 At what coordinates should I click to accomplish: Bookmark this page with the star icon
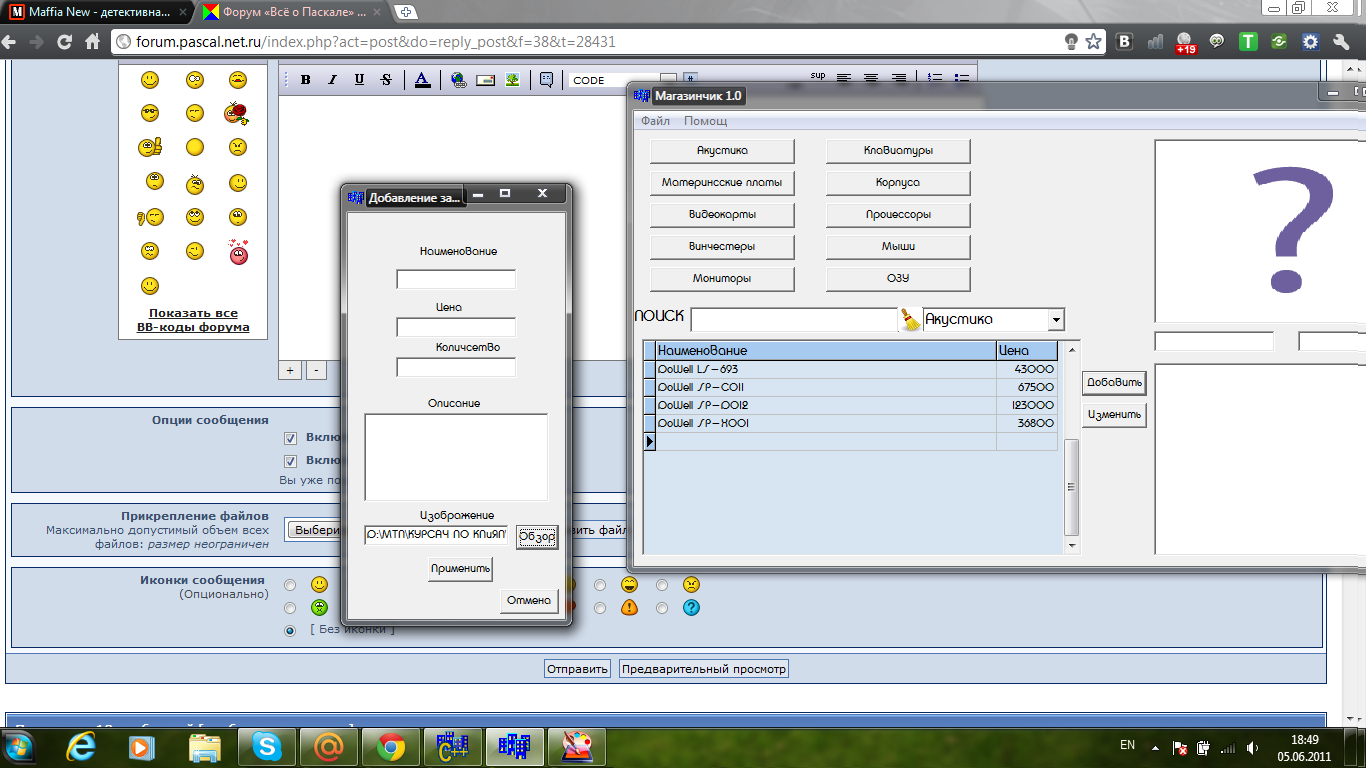tap(1093, 42)
